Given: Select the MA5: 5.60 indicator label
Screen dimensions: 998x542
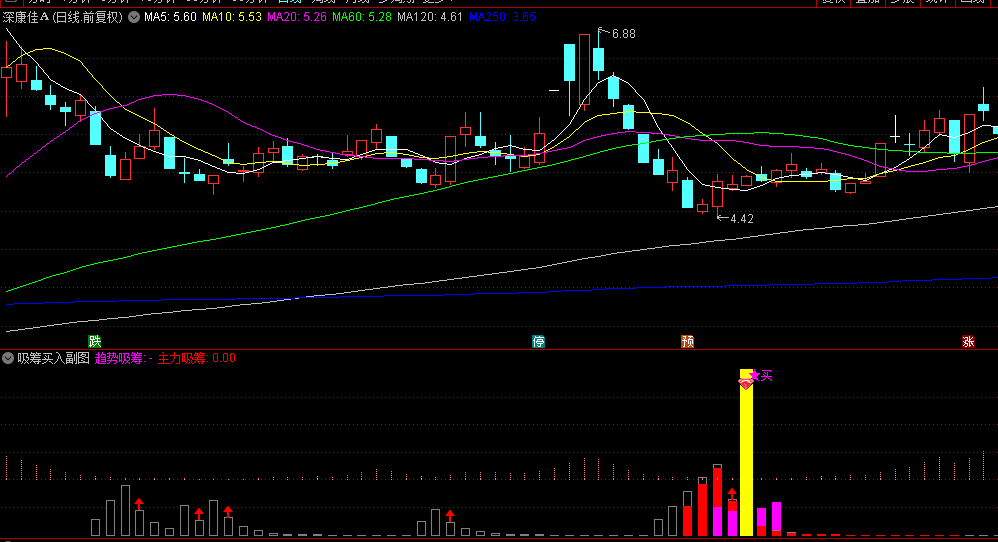Looking at the screenshot, I should [170, 17].
